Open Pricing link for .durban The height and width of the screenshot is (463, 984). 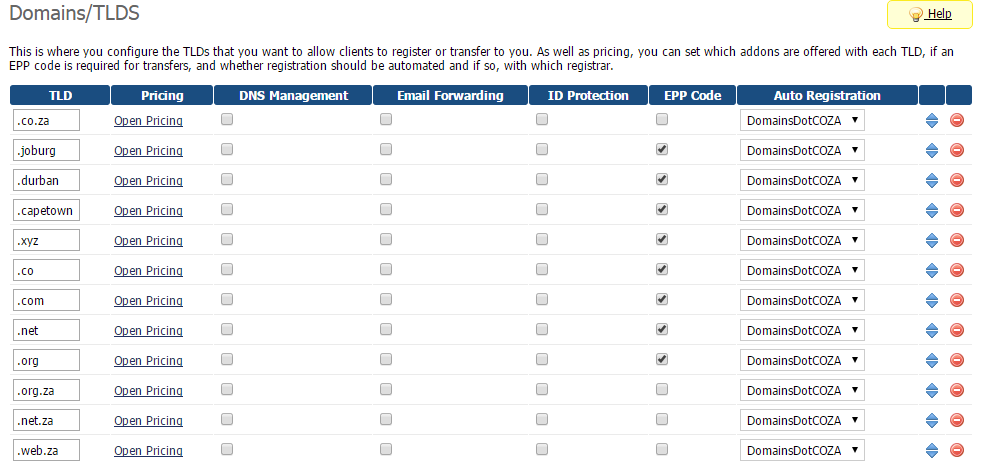pos(148,181)
